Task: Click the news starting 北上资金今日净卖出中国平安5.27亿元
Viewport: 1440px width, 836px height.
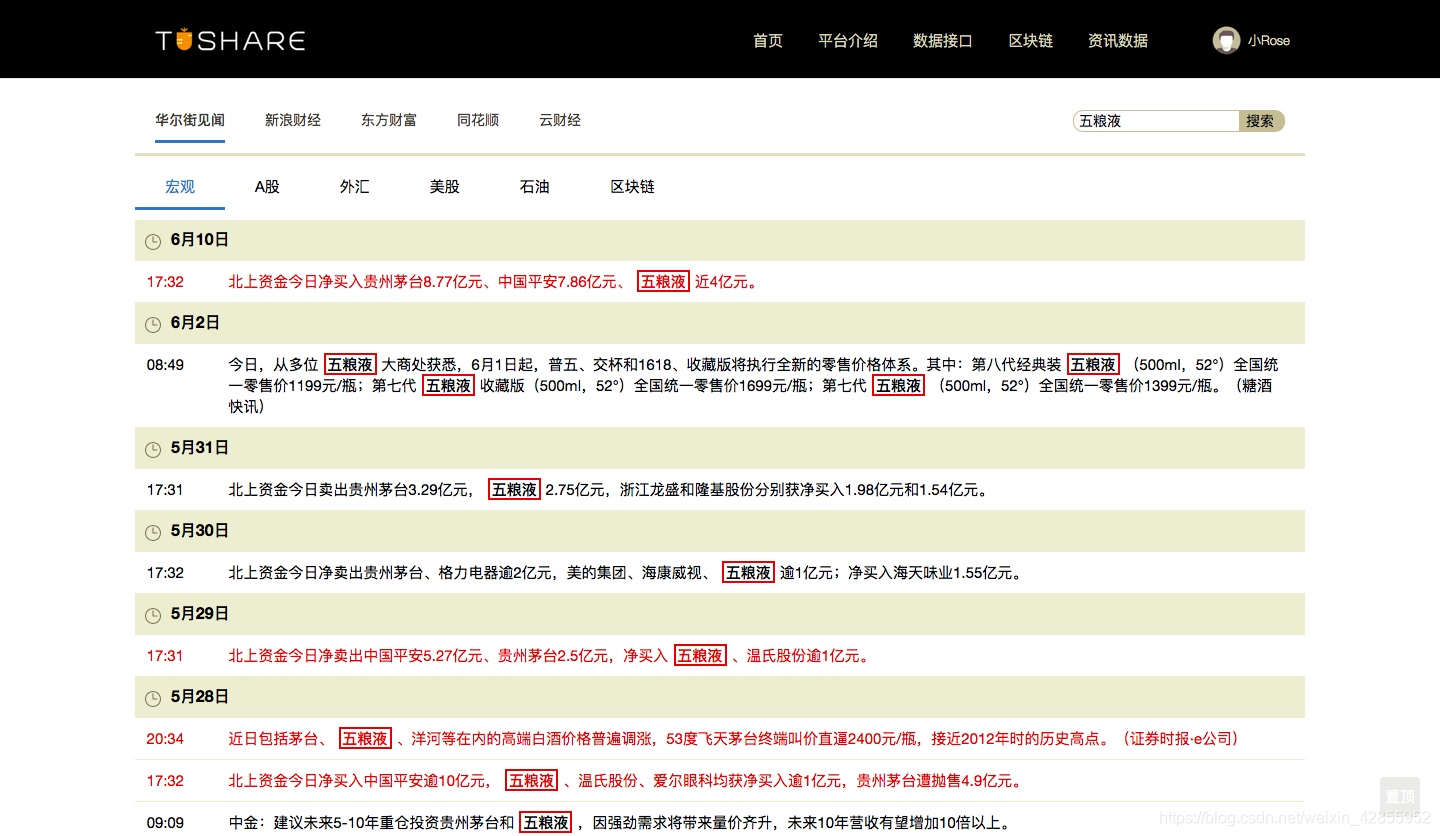Action: click(550, 656)
